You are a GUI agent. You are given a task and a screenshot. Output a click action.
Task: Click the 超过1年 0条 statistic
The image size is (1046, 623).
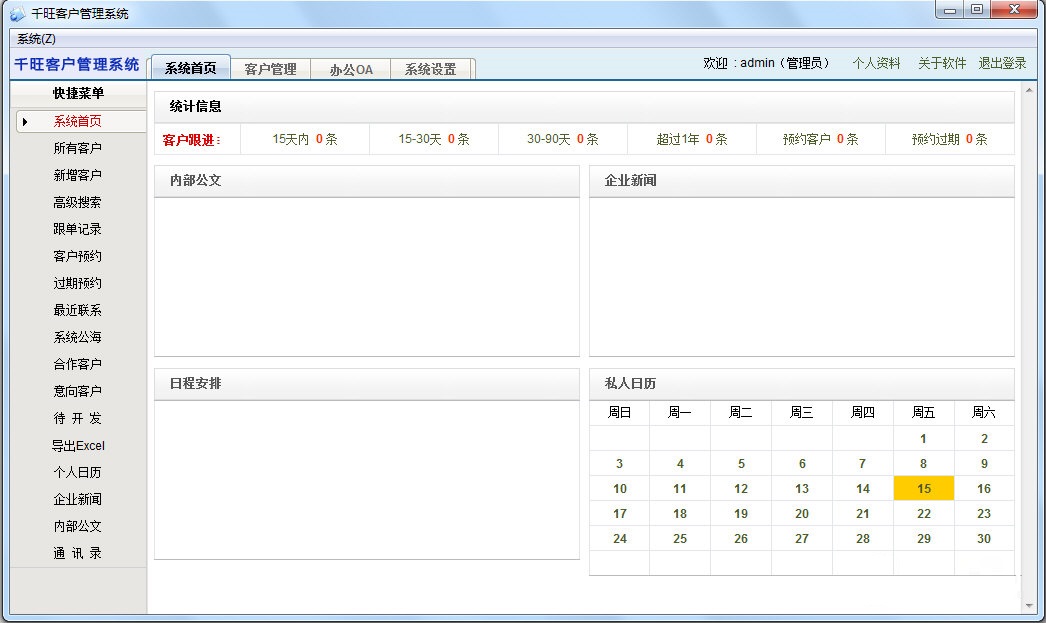[692, 139]
